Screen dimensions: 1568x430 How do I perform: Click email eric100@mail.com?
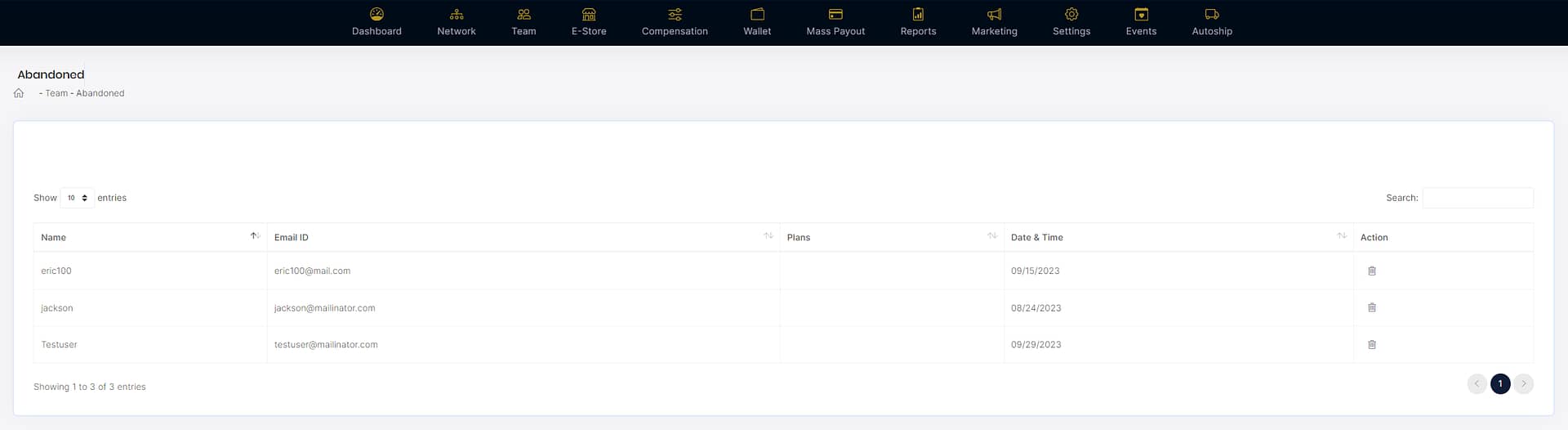pyautogui.click(x=312, y=271)
